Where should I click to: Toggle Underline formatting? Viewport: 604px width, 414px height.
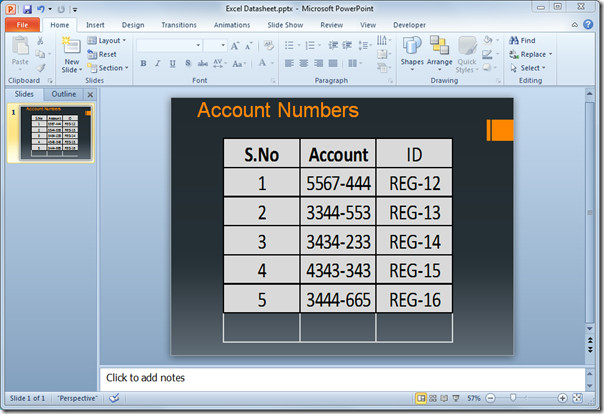tap(173, 64)
